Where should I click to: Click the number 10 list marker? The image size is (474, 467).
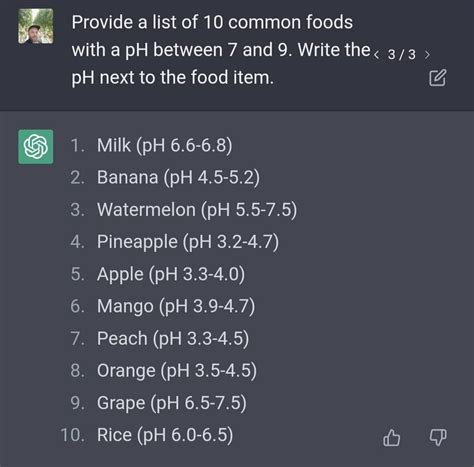click(x=73, y=435)
